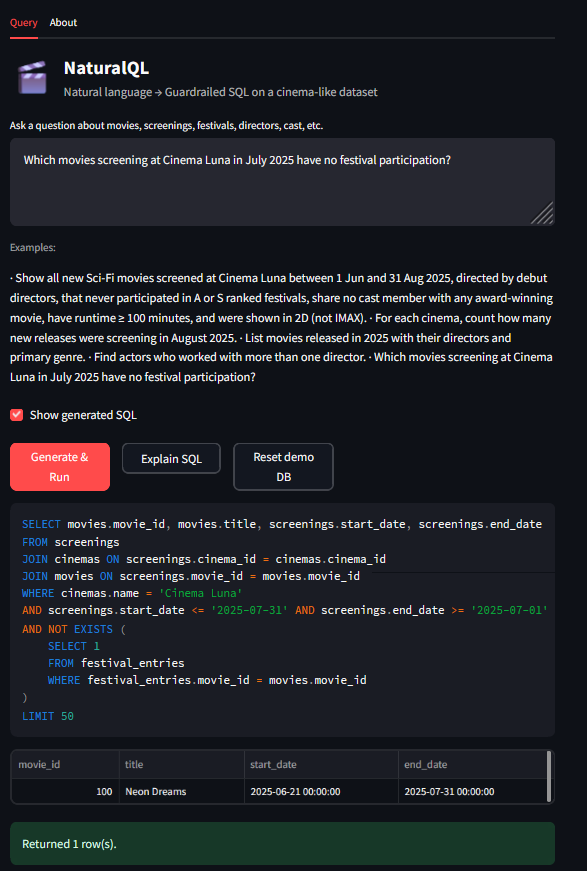Focus the question text area
587x871 pixels.
pyautogui.click(x=282, y=182)
